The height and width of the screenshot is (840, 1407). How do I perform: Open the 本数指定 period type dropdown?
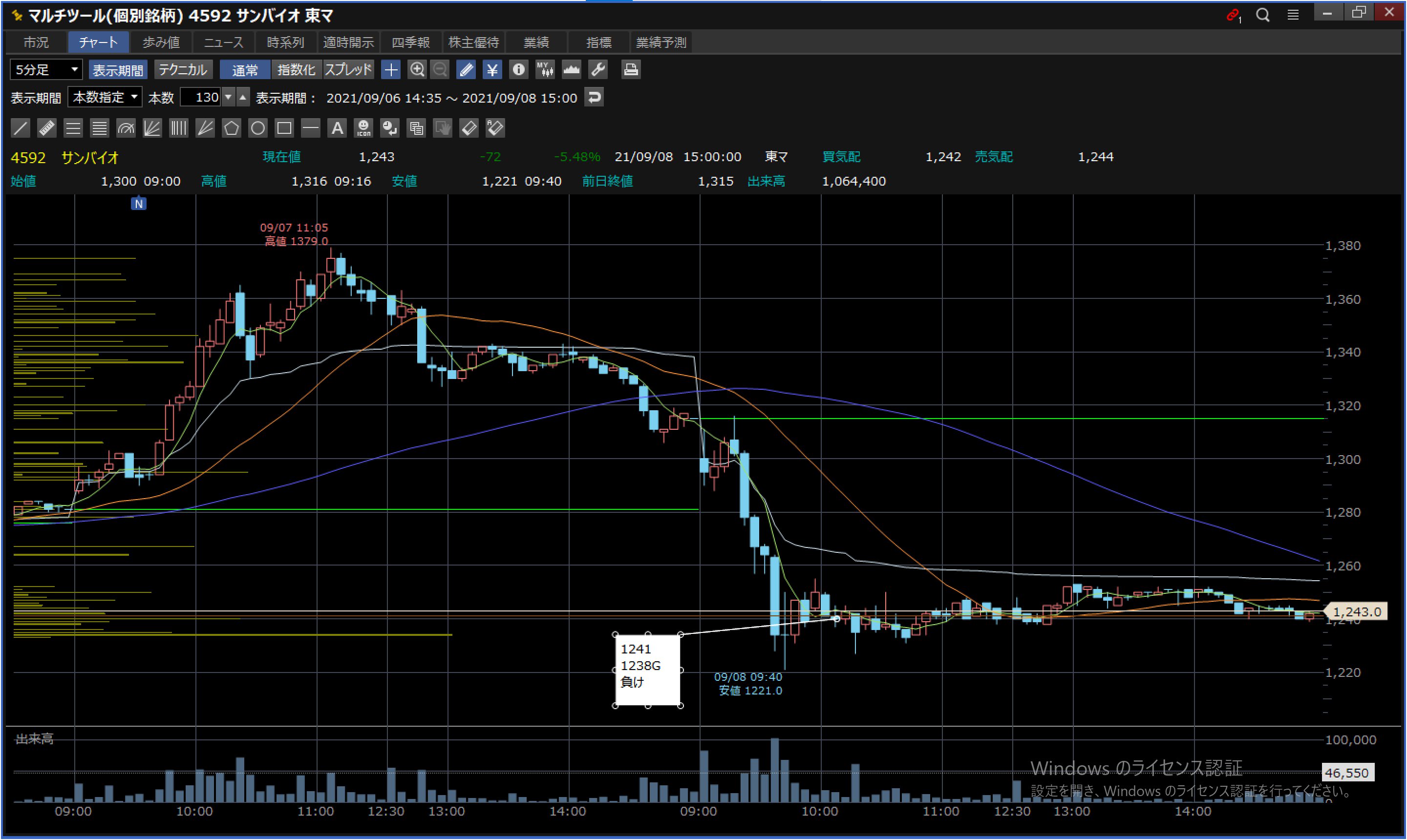point(106,97)
